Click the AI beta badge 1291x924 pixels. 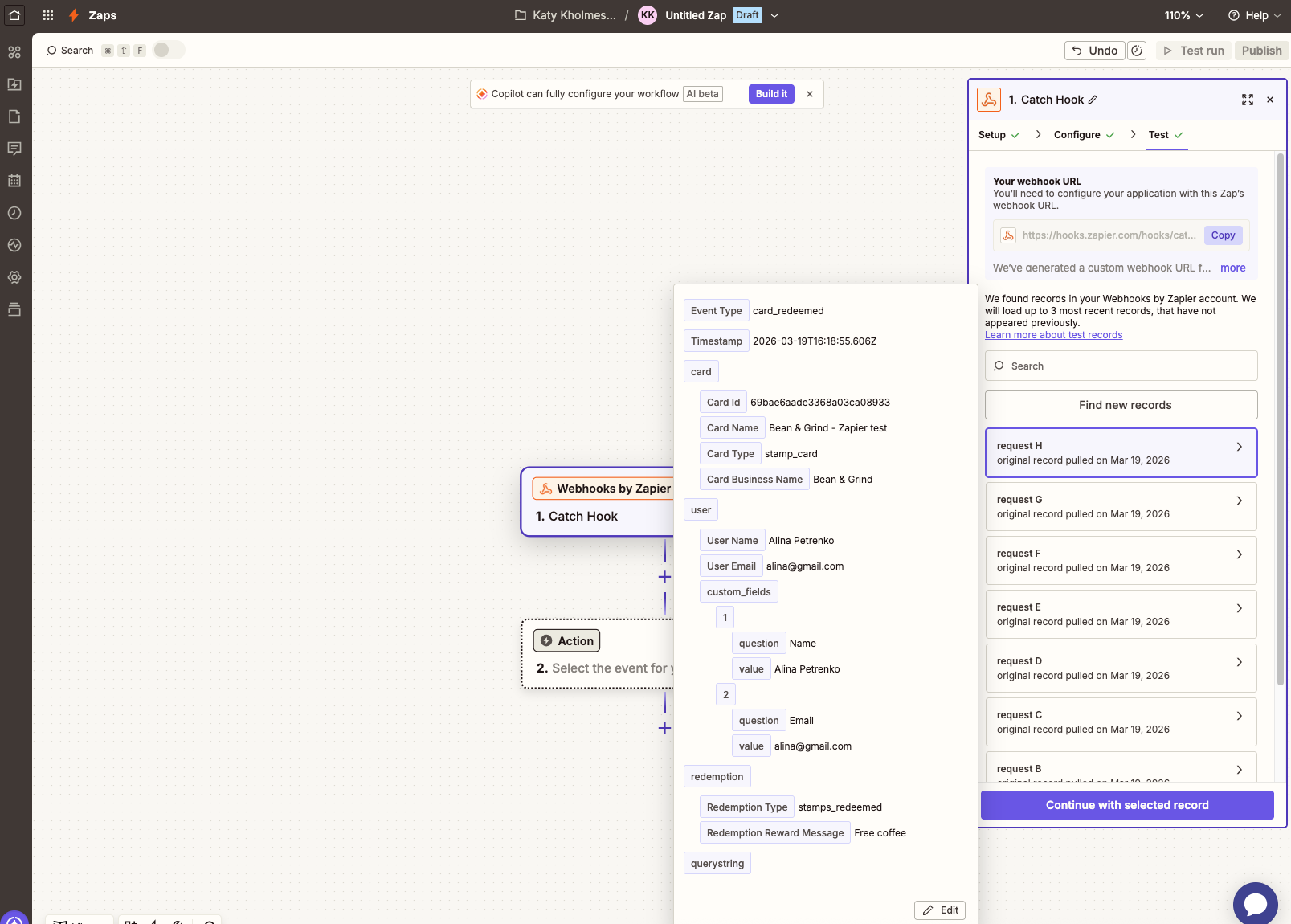pyautogui.click(x=702, y=94)
